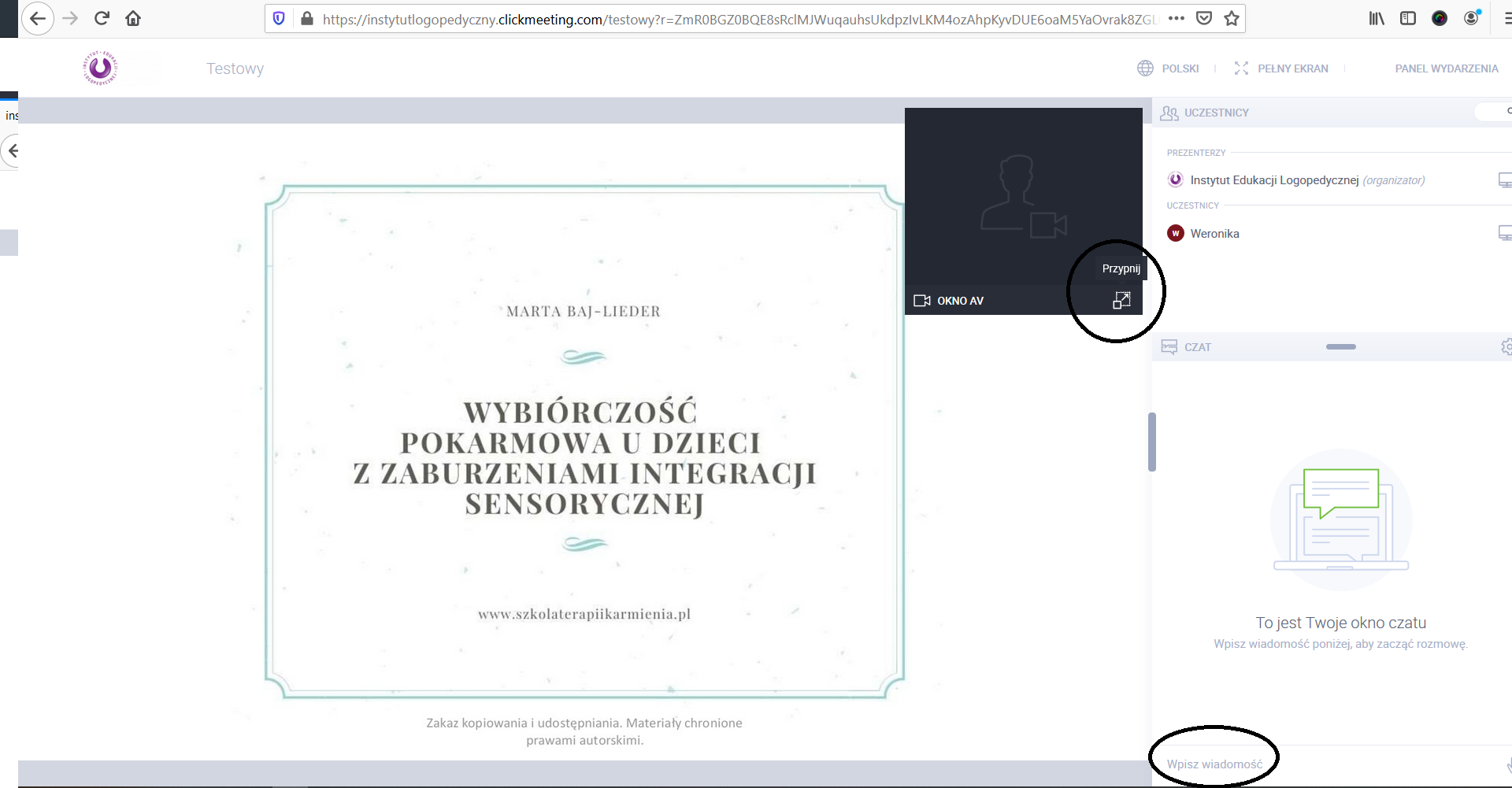Screen dimensions: 1512x788
Task: Open the Polski language dropdown
Action: point(1169,68)
